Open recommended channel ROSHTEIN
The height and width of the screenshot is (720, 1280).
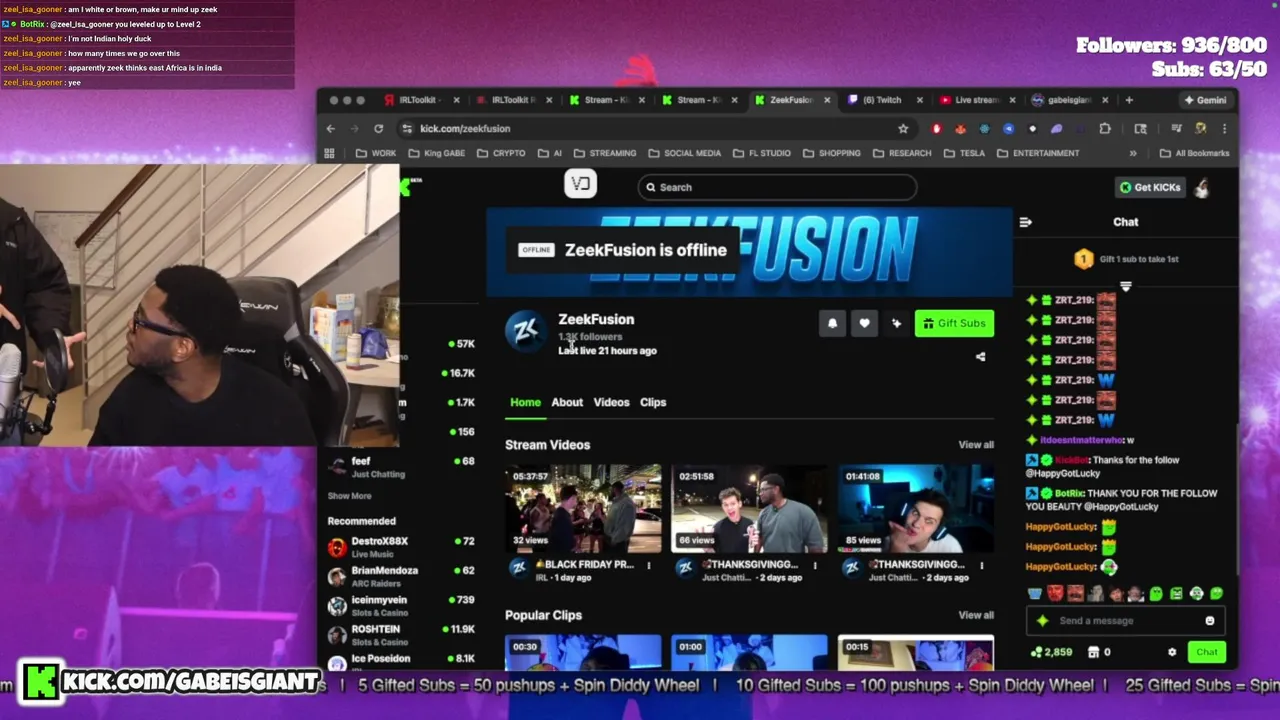click(x=401, y=635)
